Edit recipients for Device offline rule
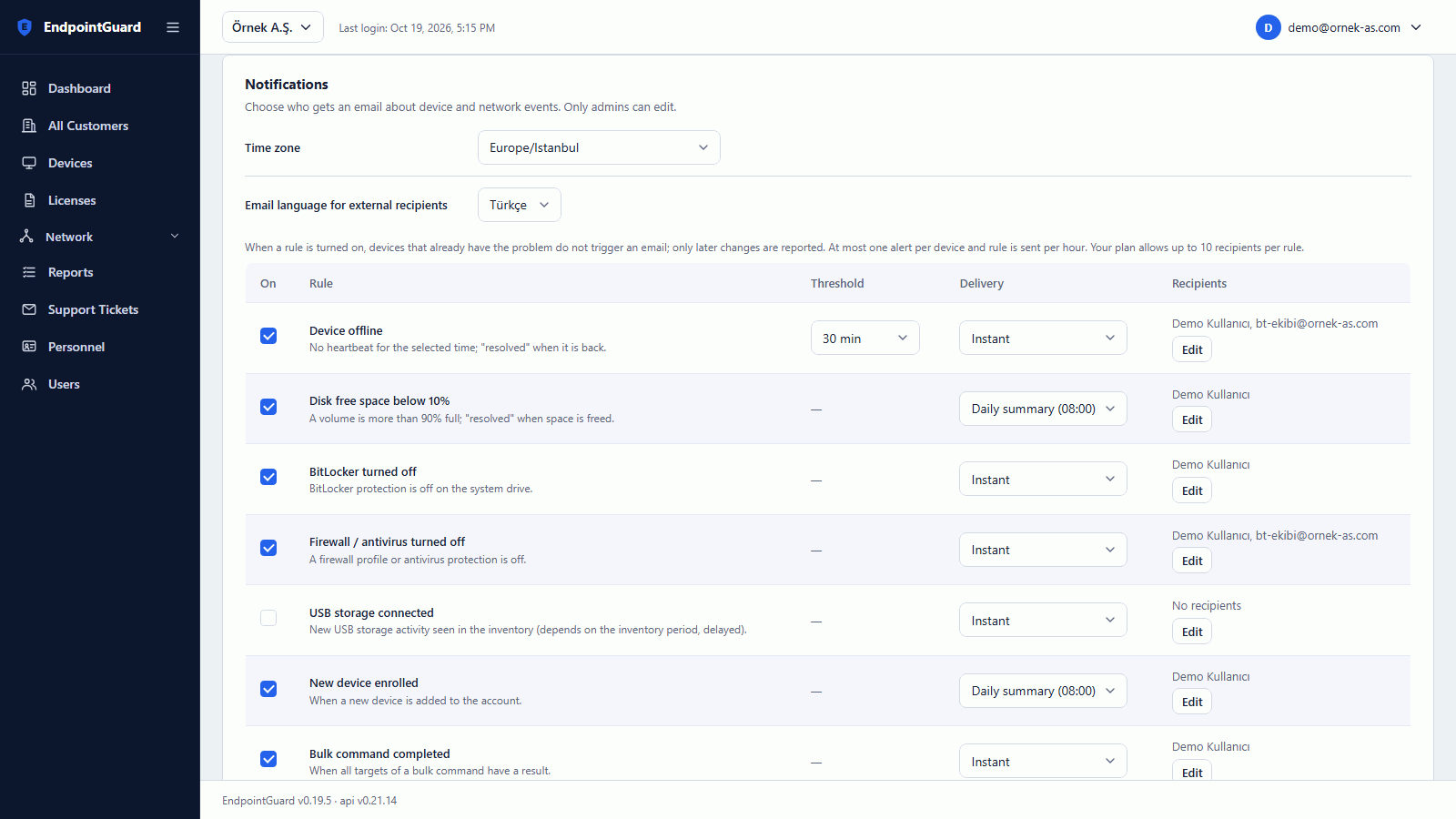The height and width of the screenshot is (819, 1456). (1192, 349)
